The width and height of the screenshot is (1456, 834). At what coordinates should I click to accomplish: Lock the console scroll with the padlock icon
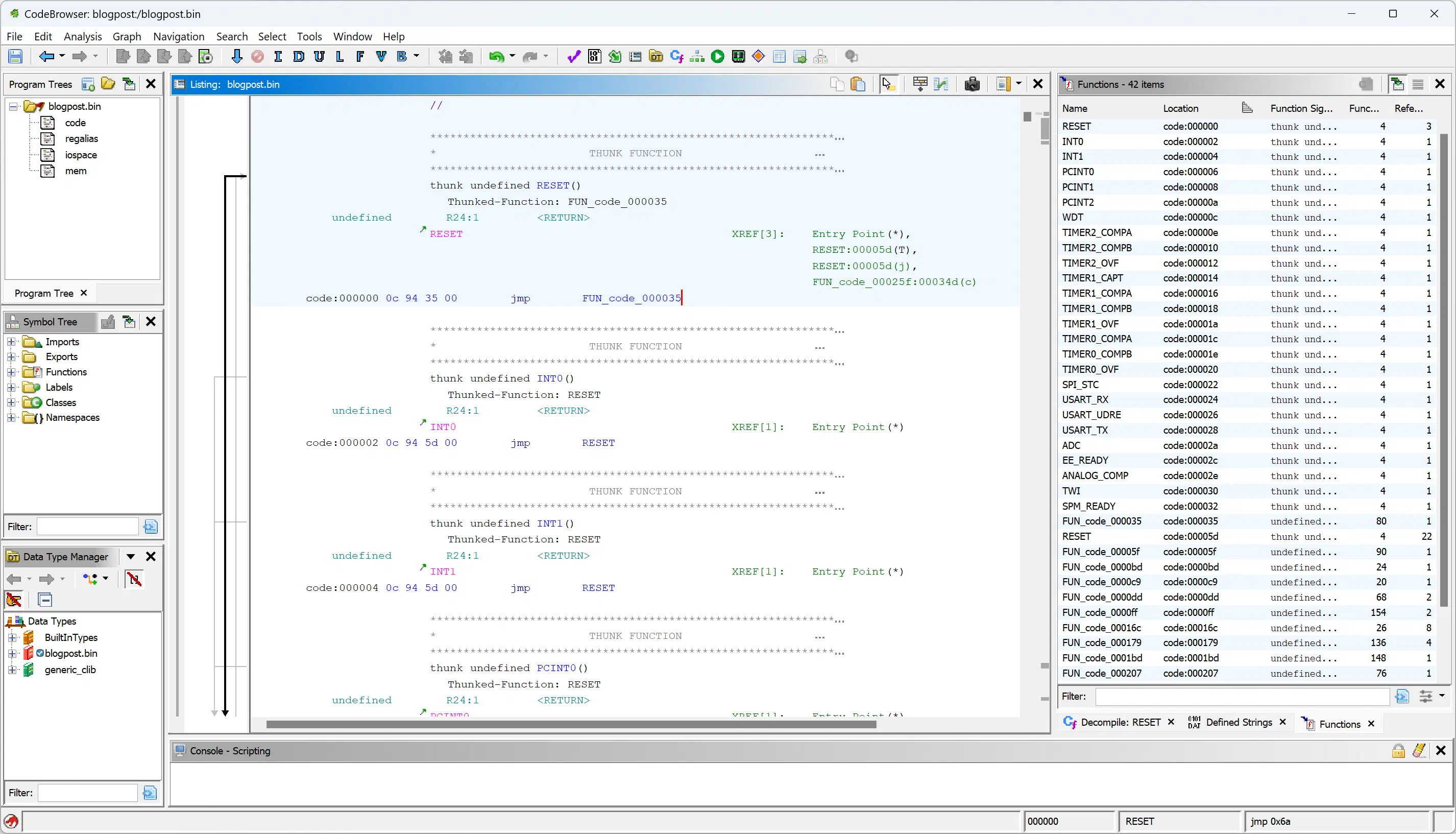pos(1398,750)
